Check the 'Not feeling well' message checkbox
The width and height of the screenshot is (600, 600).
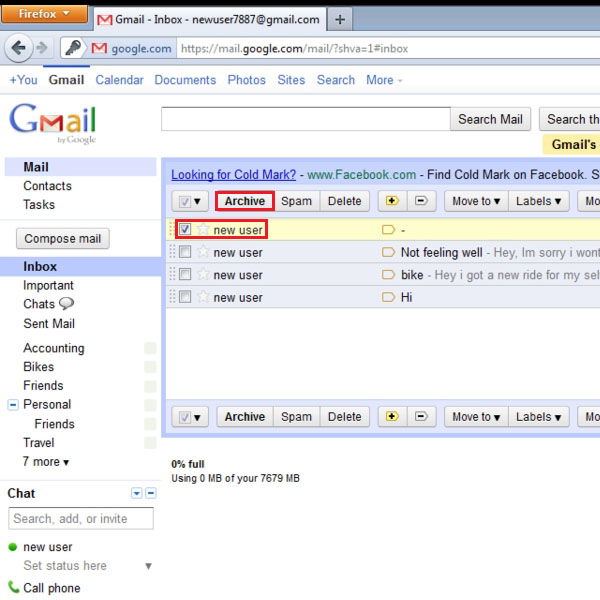coord(185,252)
